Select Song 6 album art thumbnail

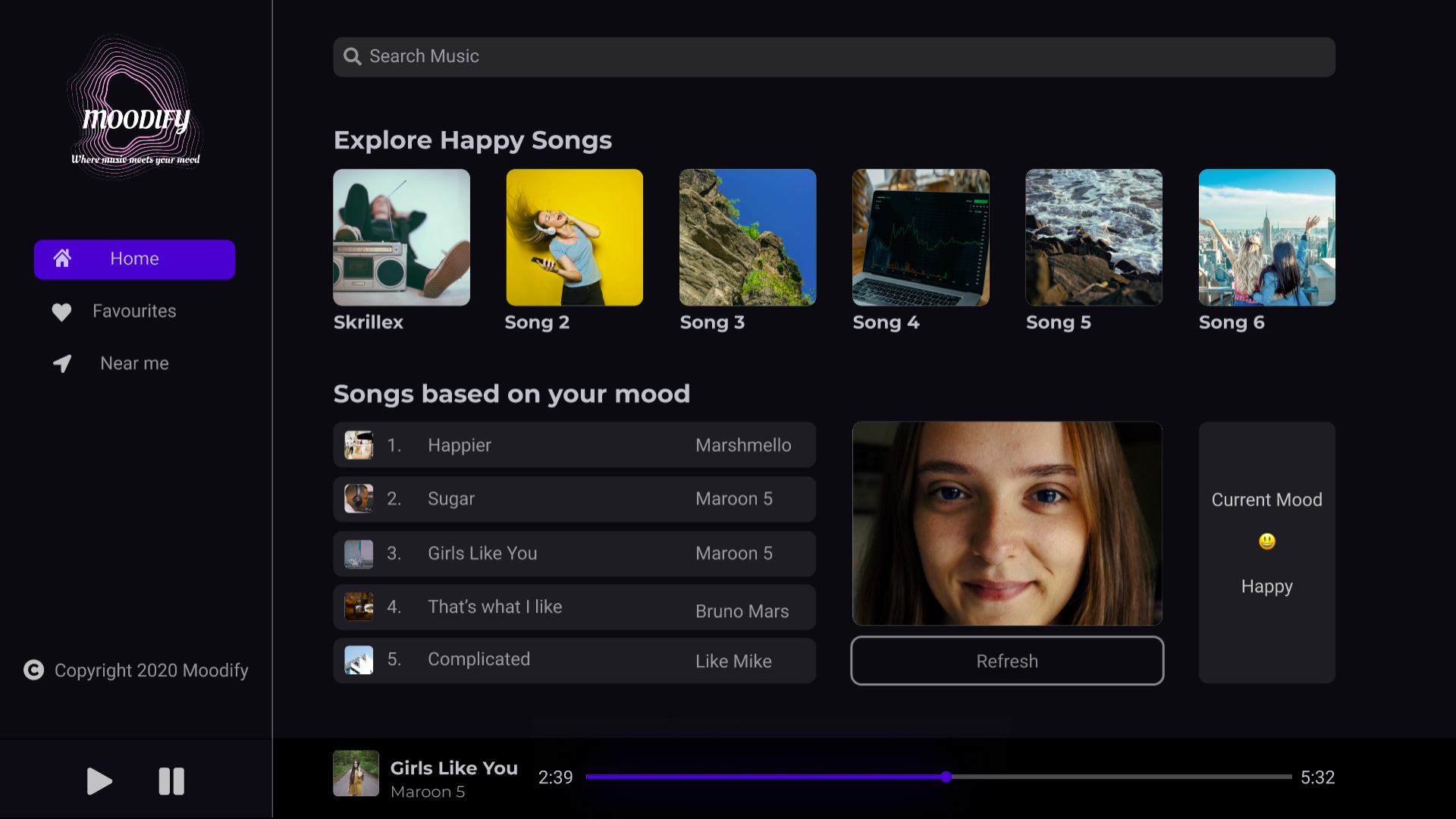pyautogui.click(x=1267, y=237)
